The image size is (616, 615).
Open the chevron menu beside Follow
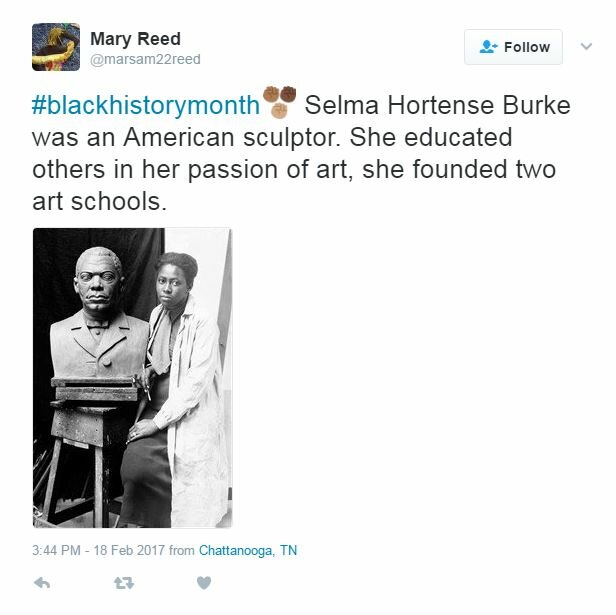pyautogui.click(x=586, y=46)
